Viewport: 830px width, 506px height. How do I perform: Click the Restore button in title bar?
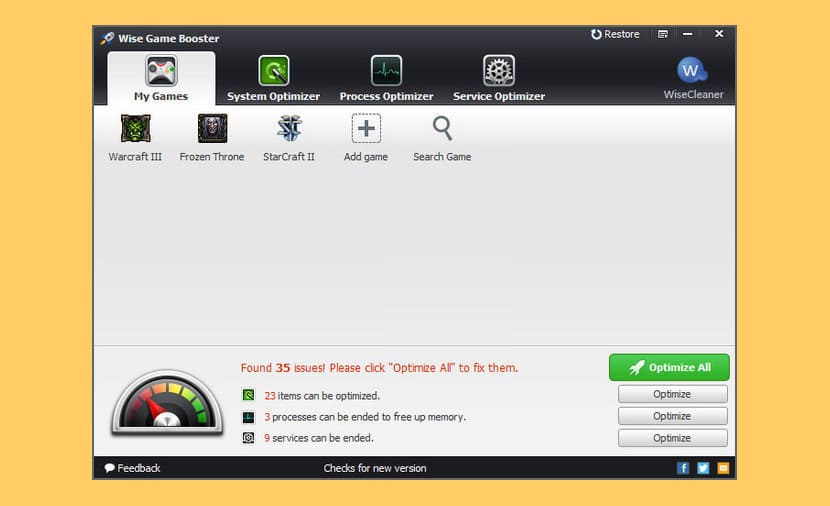pos(615,34)
